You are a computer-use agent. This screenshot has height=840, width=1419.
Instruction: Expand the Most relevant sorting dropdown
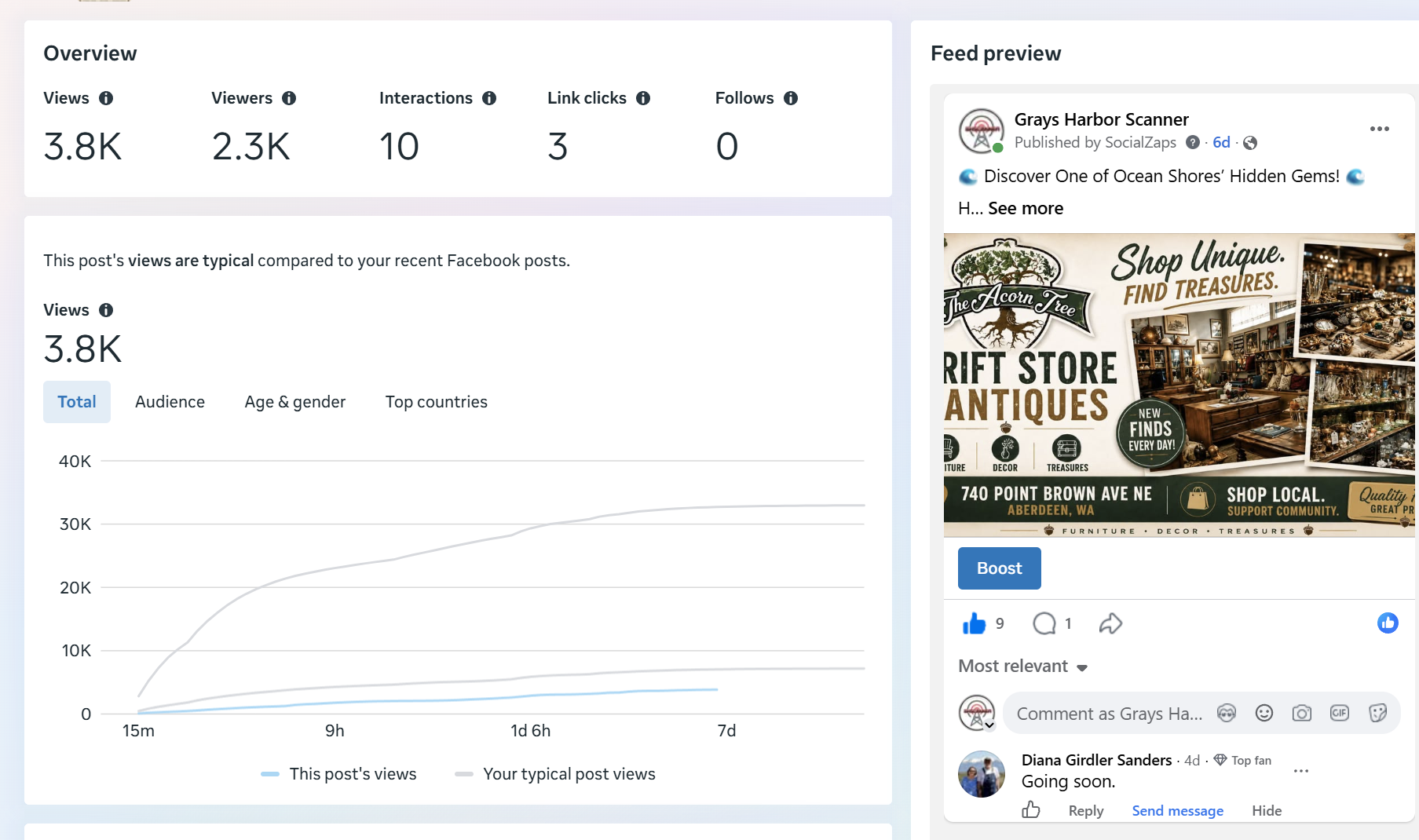pyautogui.click(x=1023, y=667)
